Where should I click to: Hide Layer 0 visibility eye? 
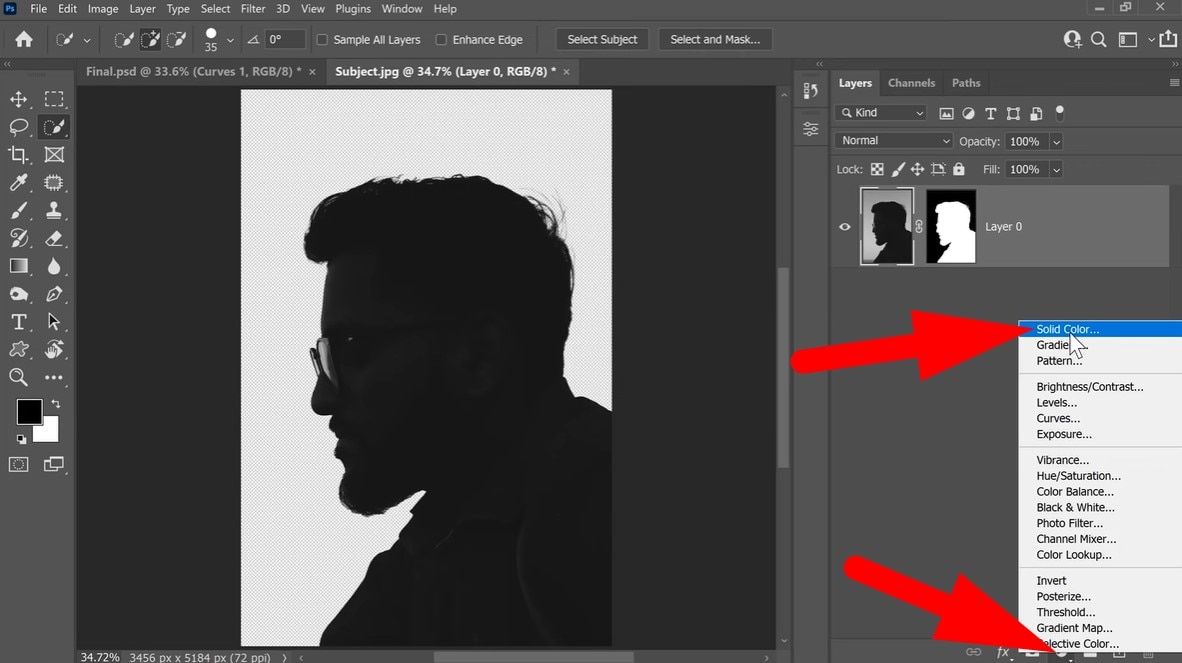(x=844, y=227)
